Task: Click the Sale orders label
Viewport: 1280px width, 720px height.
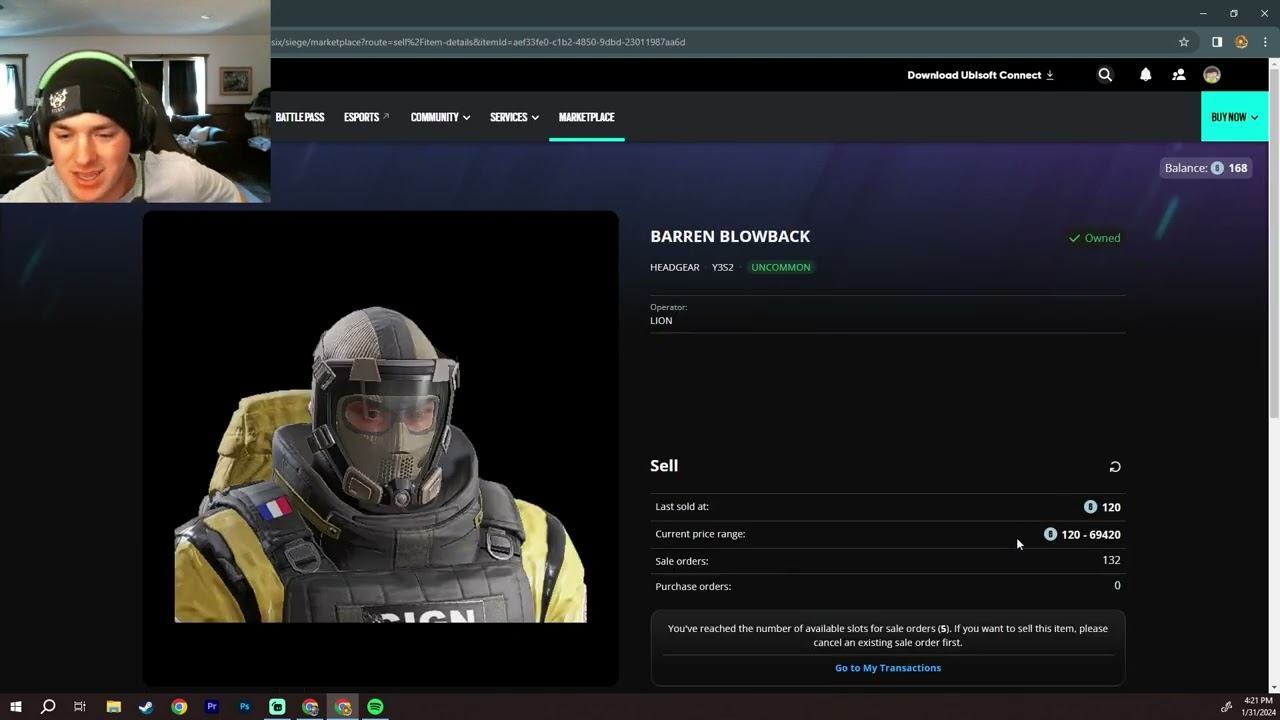Action: 682,561
